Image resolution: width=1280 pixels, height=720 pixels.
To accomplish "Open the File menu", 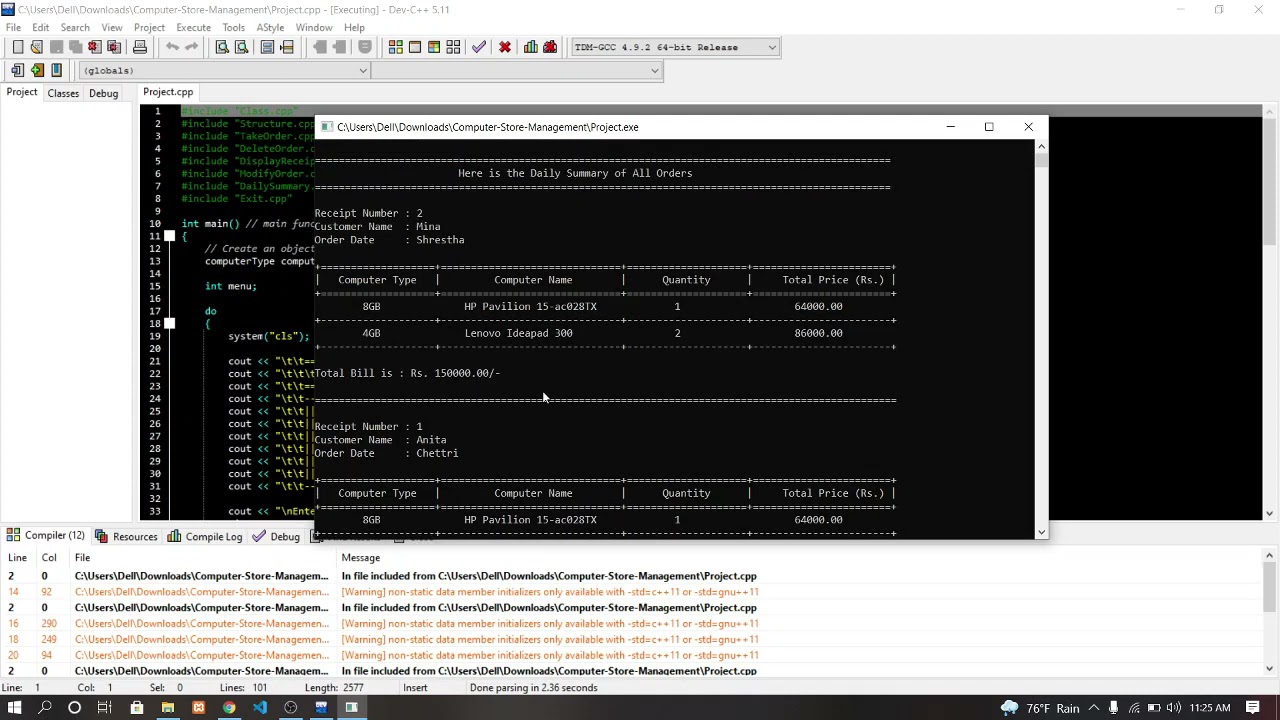I will coord(13,27).
